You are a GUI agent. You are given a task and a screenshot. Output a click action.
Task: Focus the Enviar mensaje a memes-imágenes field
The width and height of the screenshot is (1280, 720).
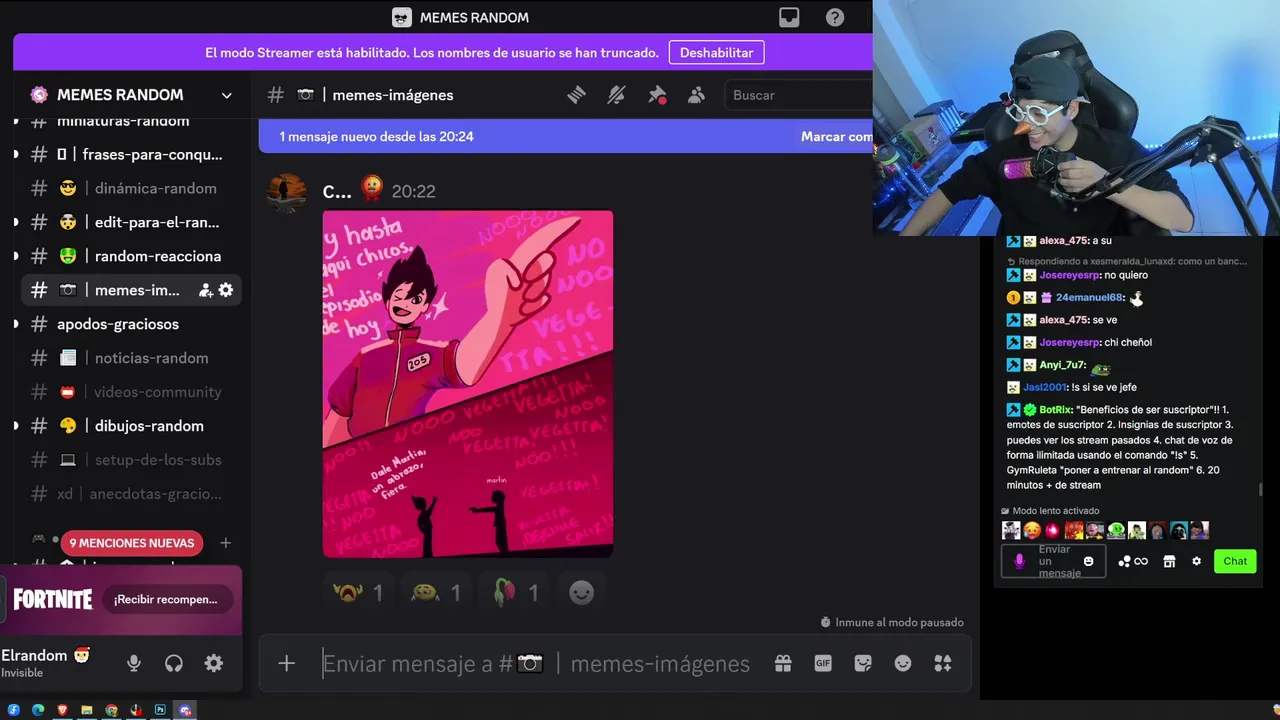click(x=536, y=663)
